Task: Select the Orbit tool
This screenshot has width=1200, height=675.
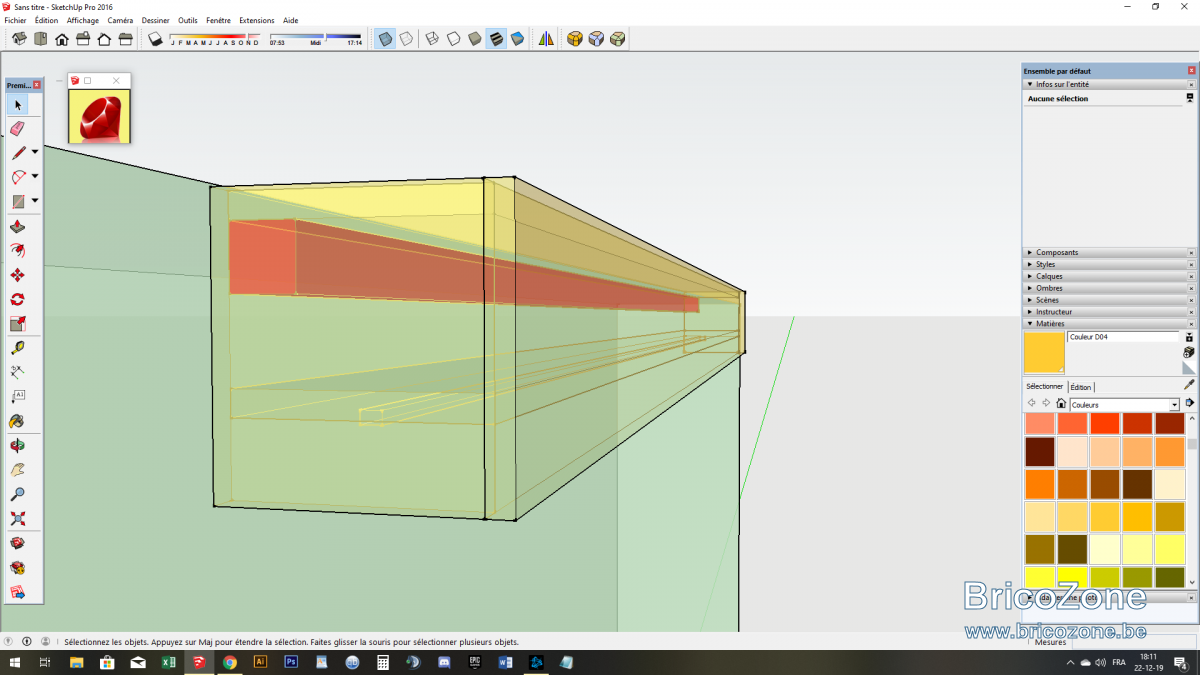Action: [18, 446]
